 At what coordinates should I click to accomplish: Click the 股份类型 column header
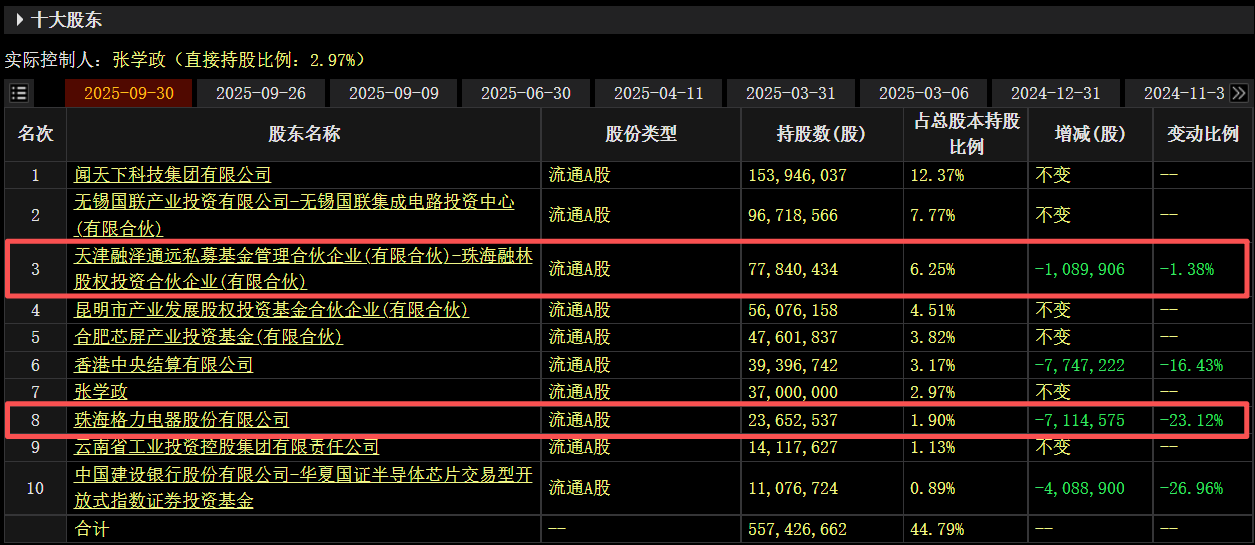[641, 134]
